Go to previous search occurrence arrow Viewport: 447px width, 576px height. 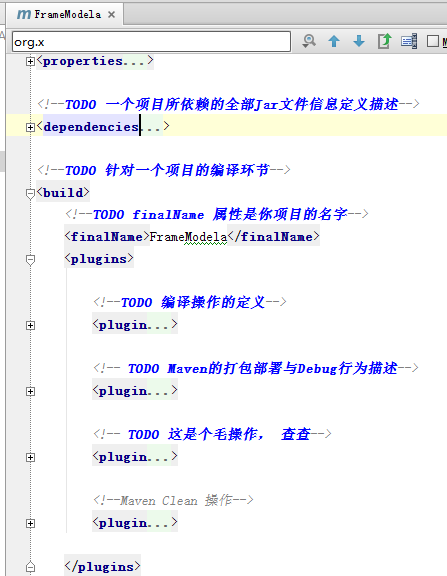(x=334, y=41)
